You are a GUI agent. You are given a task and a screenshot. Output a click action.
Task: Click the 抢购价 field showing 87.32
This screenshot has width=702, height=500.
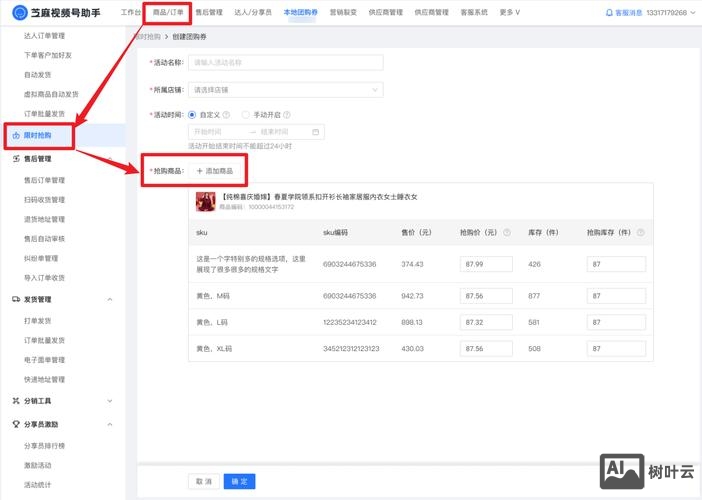[486, 322]
